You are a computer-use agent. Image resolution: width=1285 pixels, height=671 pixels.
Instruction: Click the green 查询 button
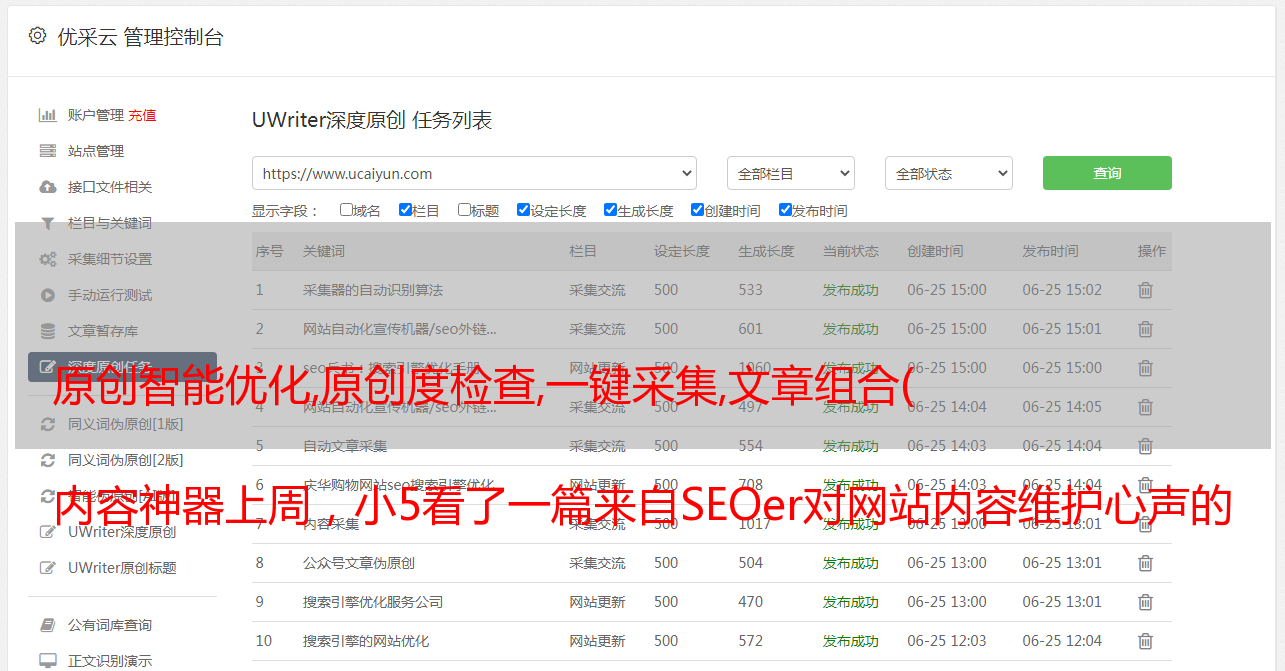[x=1107, y=173]
